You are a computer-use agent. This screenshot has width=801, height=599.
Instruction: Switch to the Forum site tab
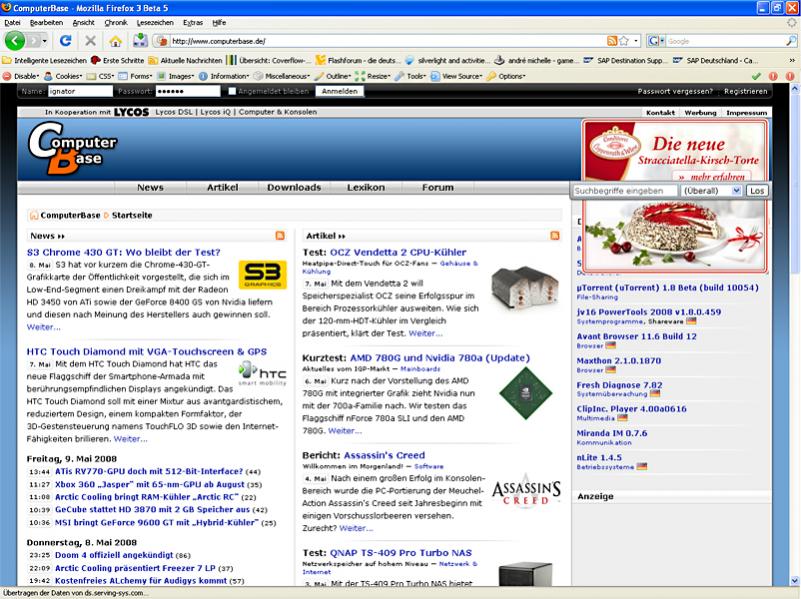click(438, 187)
